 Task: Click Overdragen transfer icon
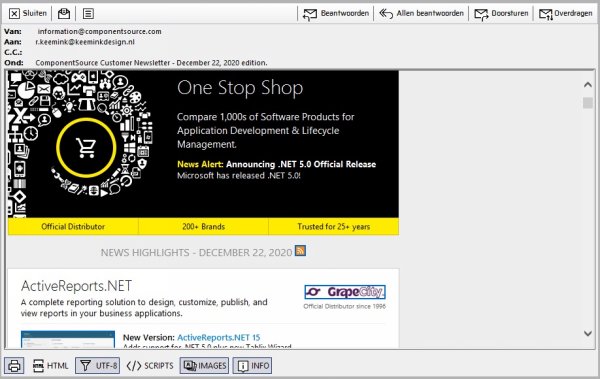[546, 14]
